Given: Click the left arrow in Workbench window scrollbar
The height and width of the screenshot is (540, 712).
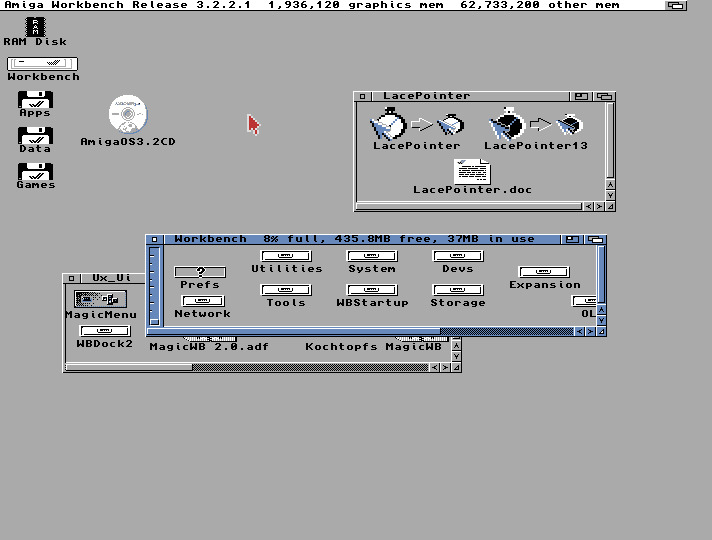Looking at the screenshot, I should 579,332.
